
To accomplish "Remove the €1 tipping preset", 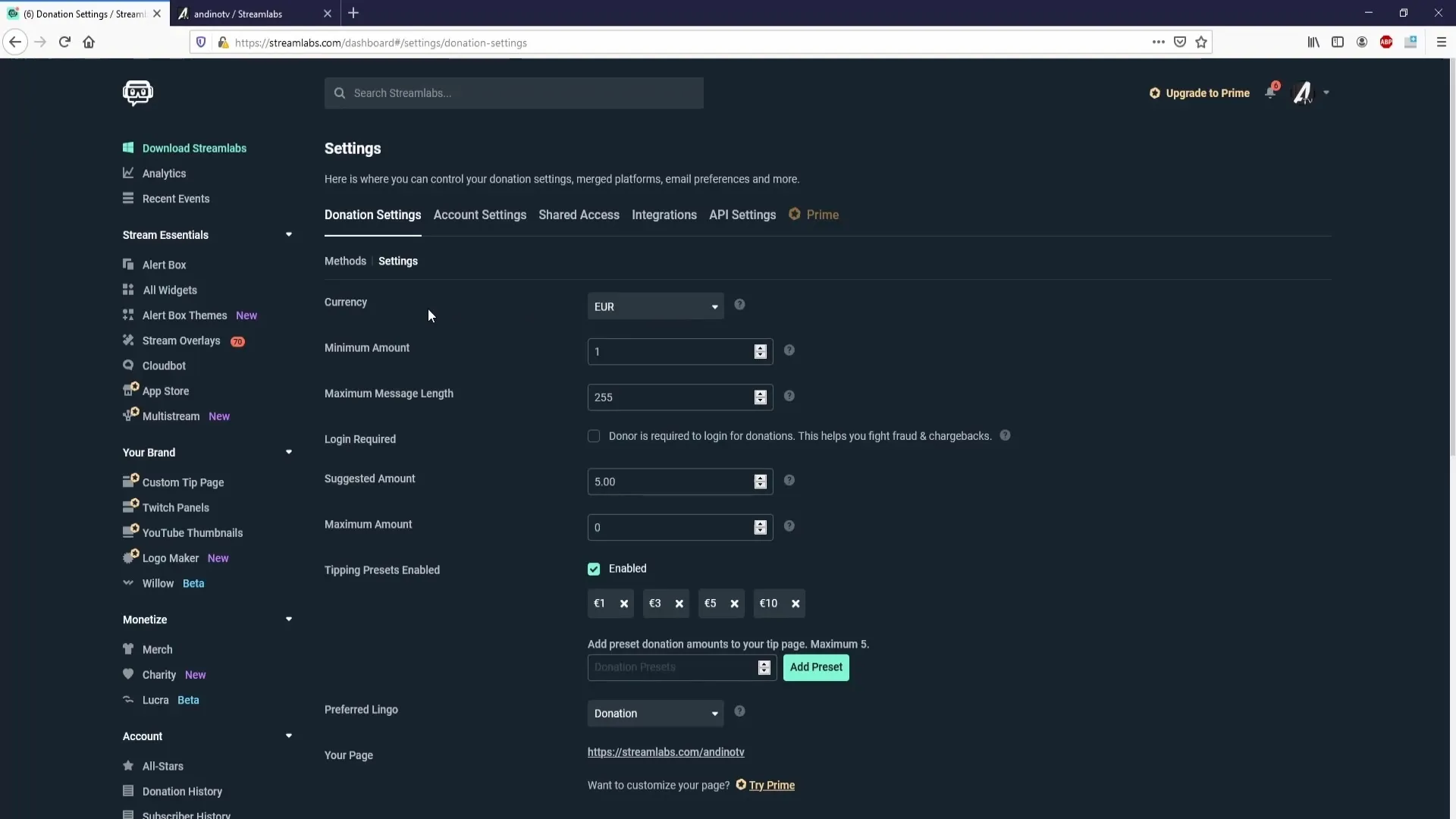I will (624, 604).
